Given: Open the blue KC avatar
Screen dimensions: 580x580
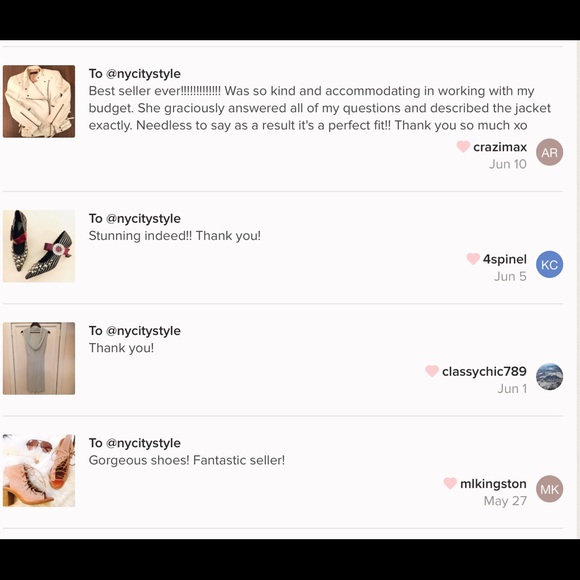Looking at the screenshot, I should (x=550, y=264).
